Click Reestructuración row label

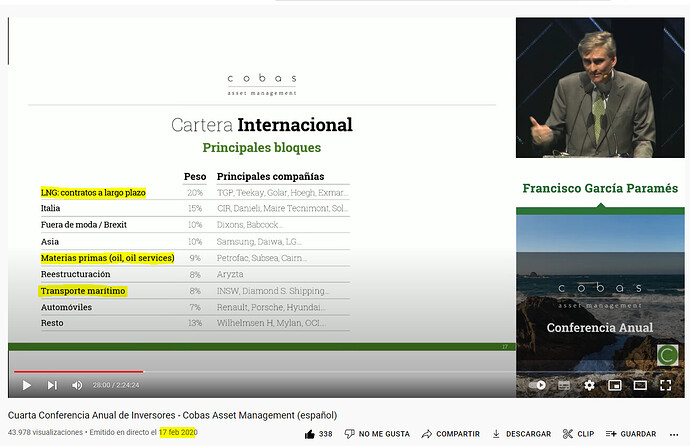76,274
